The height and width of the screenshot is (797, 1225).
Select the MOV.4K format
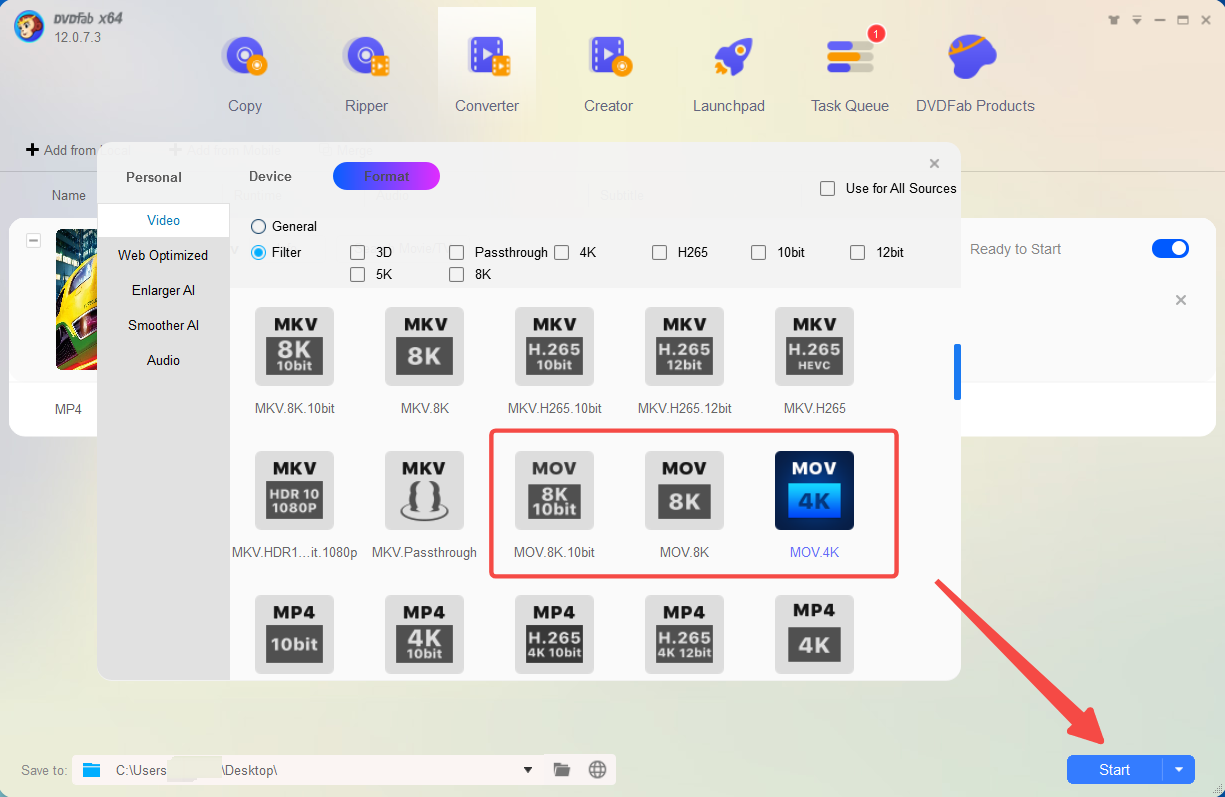(x=814, y=490)
